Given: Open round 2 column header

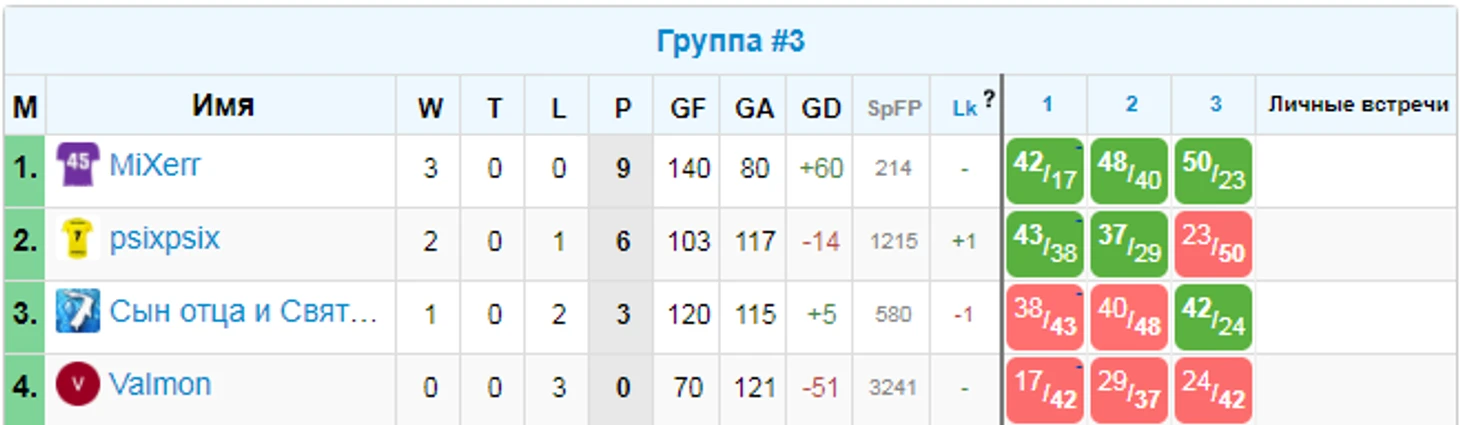Looking at the screenshot, I should click(1131, 105).
